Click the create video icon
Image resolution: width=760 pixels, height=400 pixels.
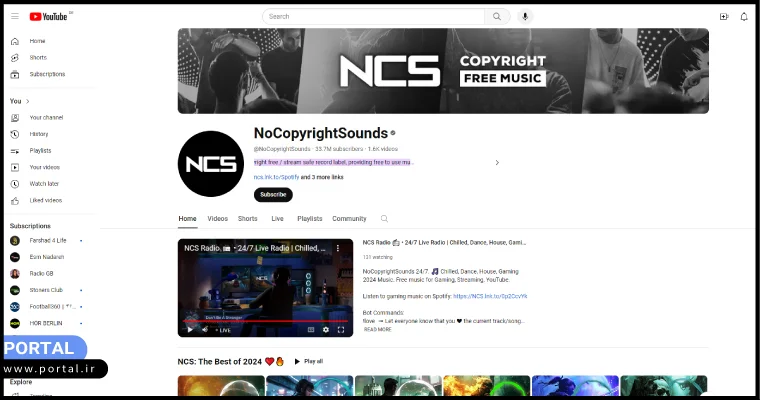coord(724,17)
